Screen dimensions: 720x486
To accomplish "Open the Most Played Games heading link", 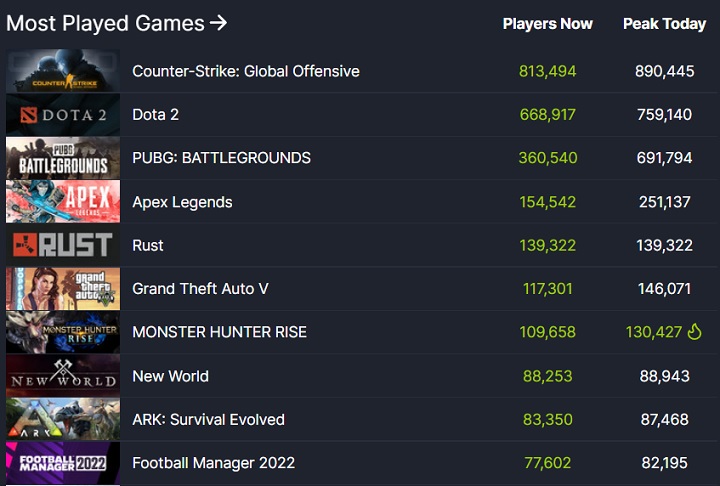I will [x=105, y=23].
